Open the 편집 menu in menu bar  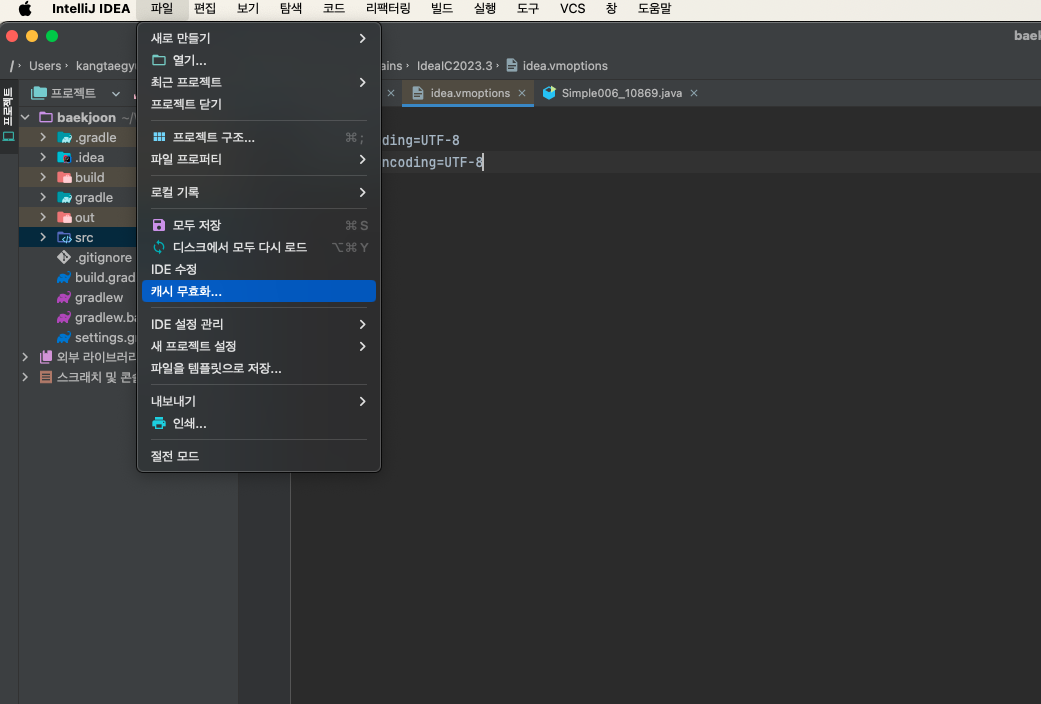(204, 9)
